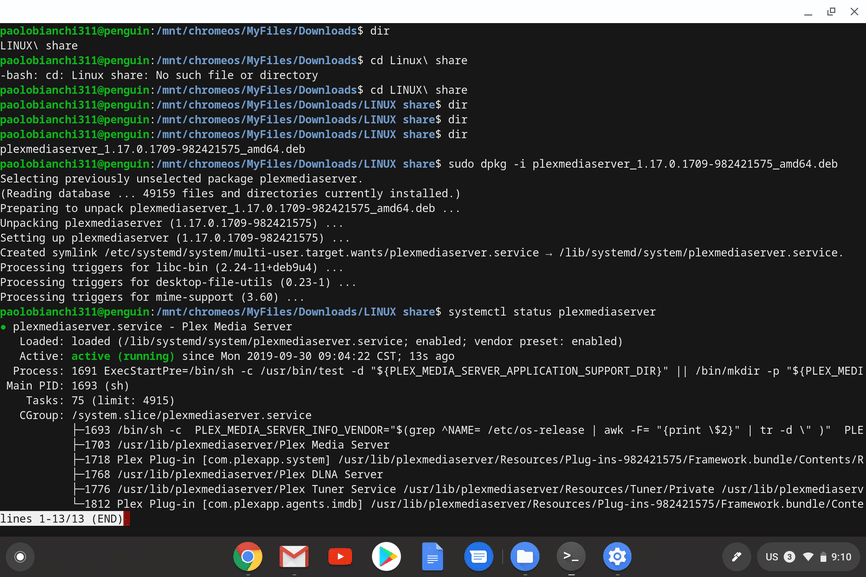Restore down the terminal window
The image size is (866, 577).
pos(831,12)
